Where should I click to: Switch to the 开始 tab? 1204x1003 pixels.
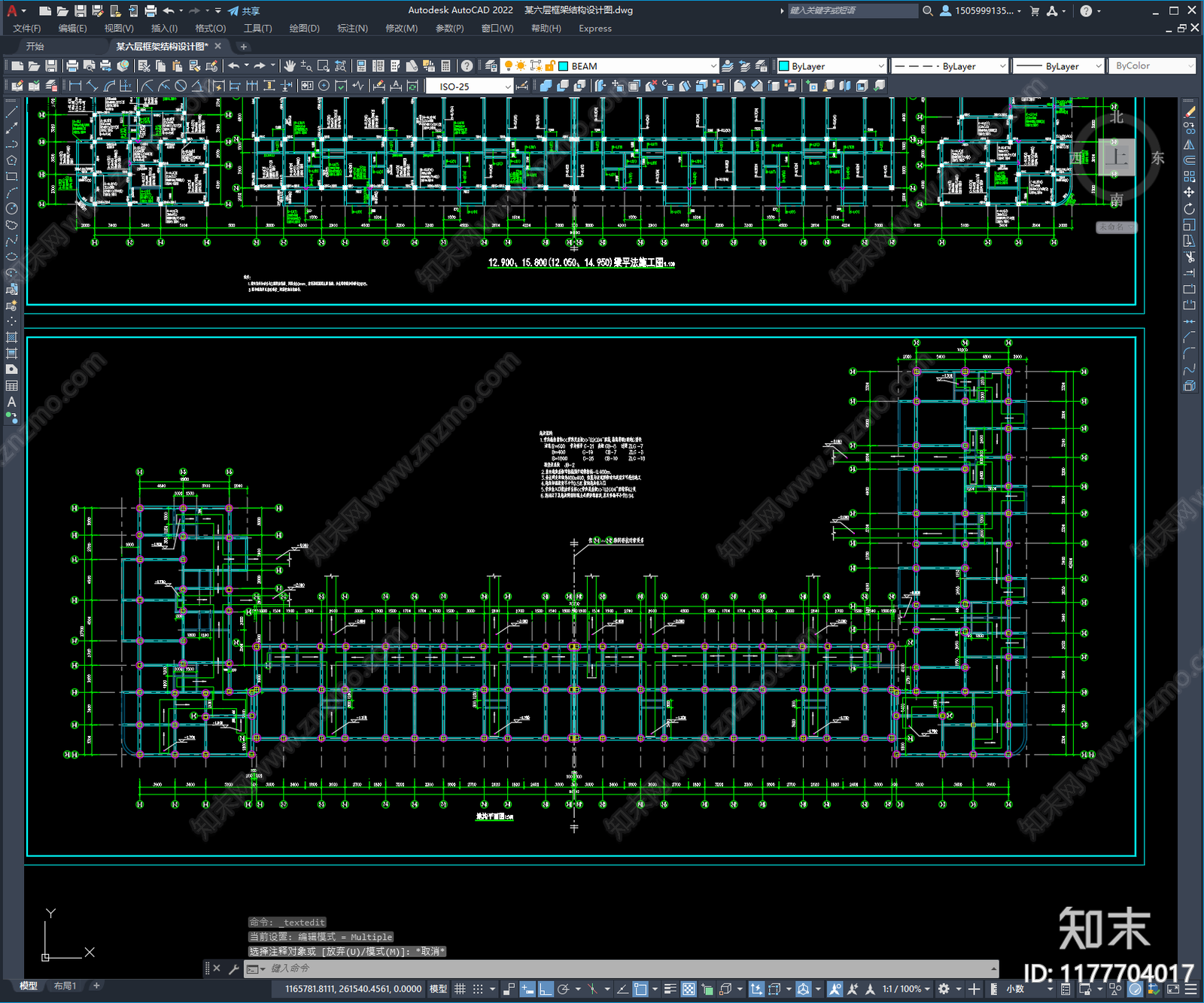tap(35, 47)
